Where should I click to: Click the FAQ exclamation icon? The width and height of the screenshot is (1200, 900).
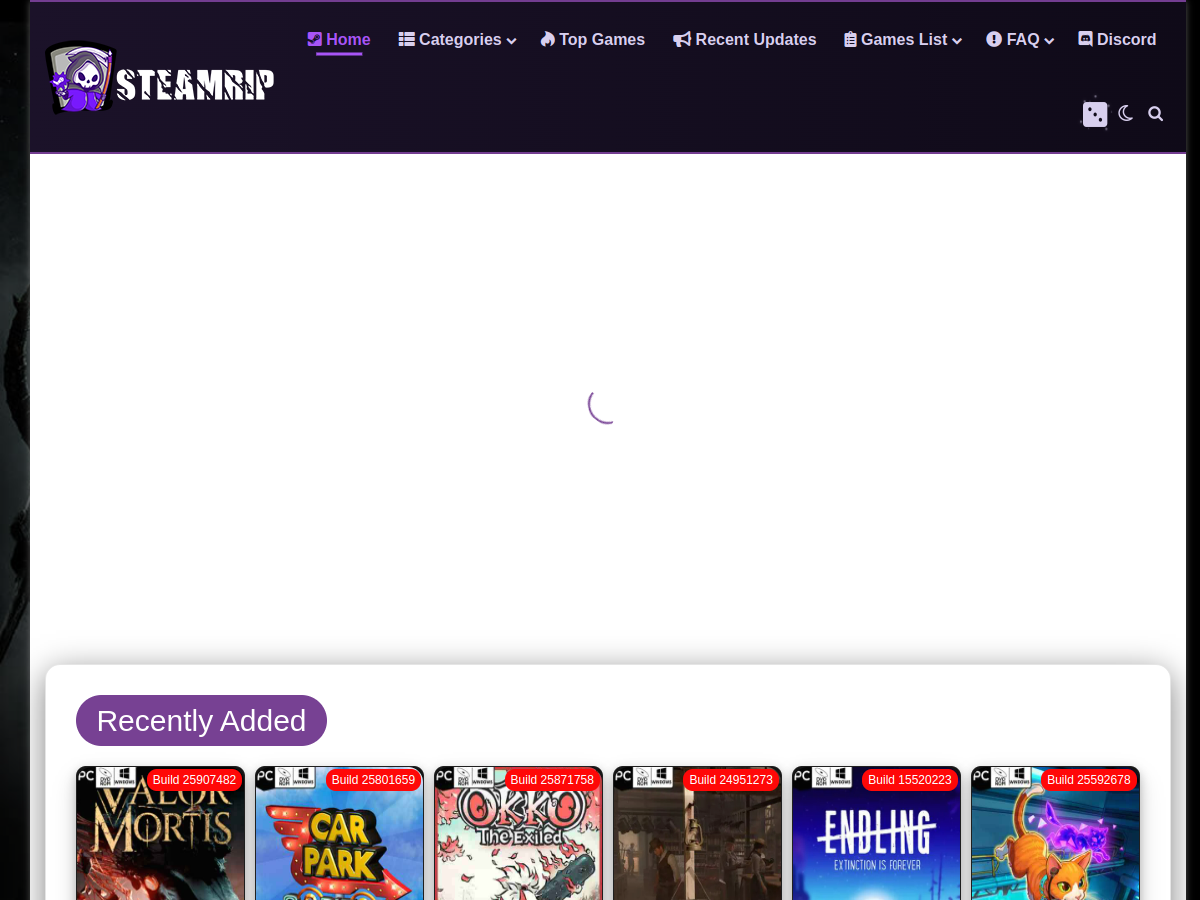[x=994, y=39]
